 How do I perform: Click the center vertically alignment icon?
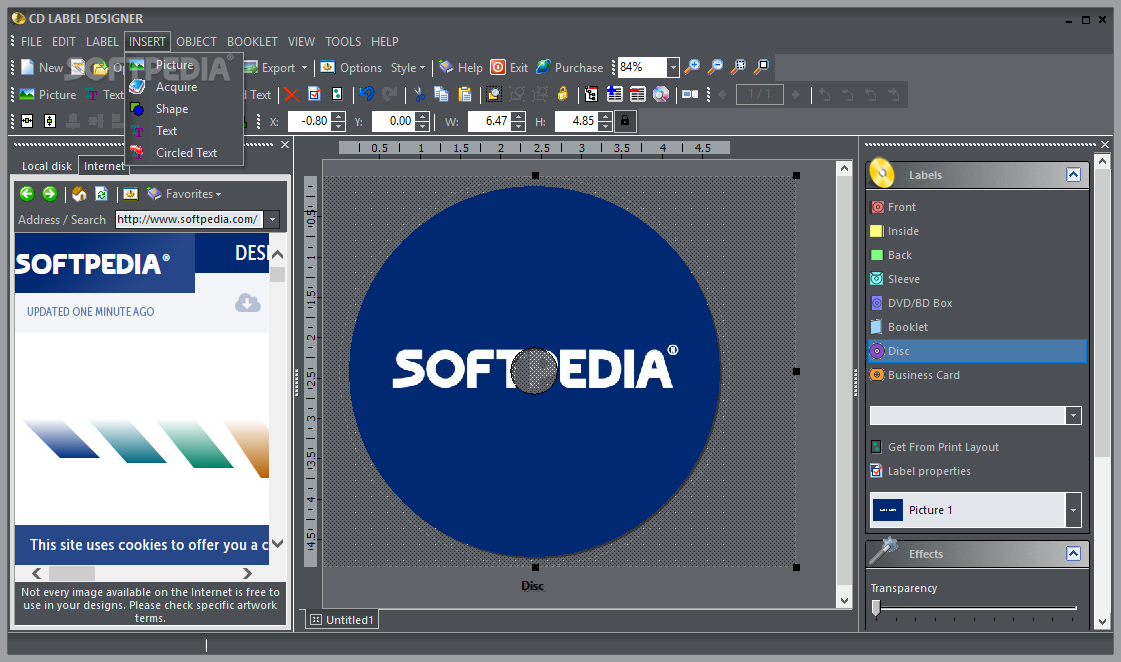click(50, 121)
